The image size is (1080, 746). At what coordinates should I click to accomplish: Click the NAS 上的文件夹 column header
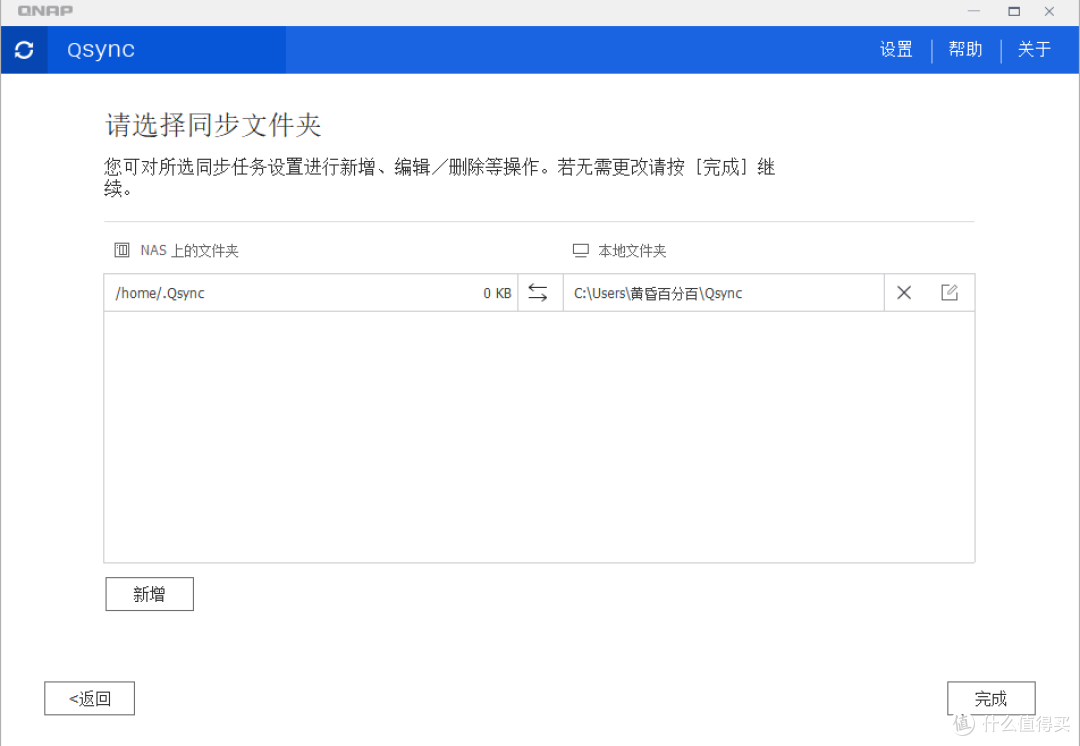[189, 251]
